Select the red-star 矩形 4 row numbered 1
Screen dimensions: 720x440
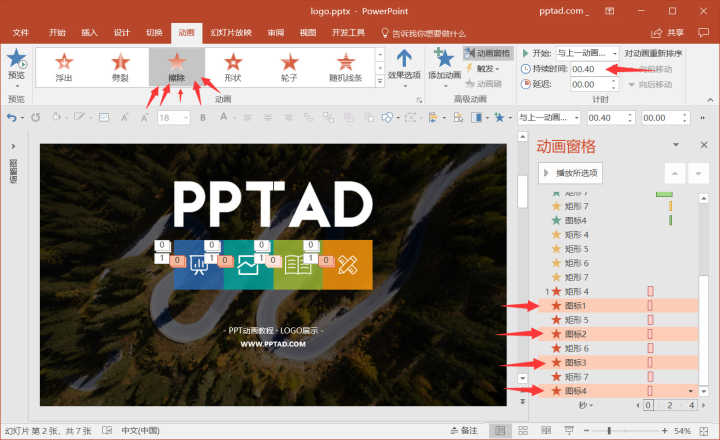[x=618, y=291]
